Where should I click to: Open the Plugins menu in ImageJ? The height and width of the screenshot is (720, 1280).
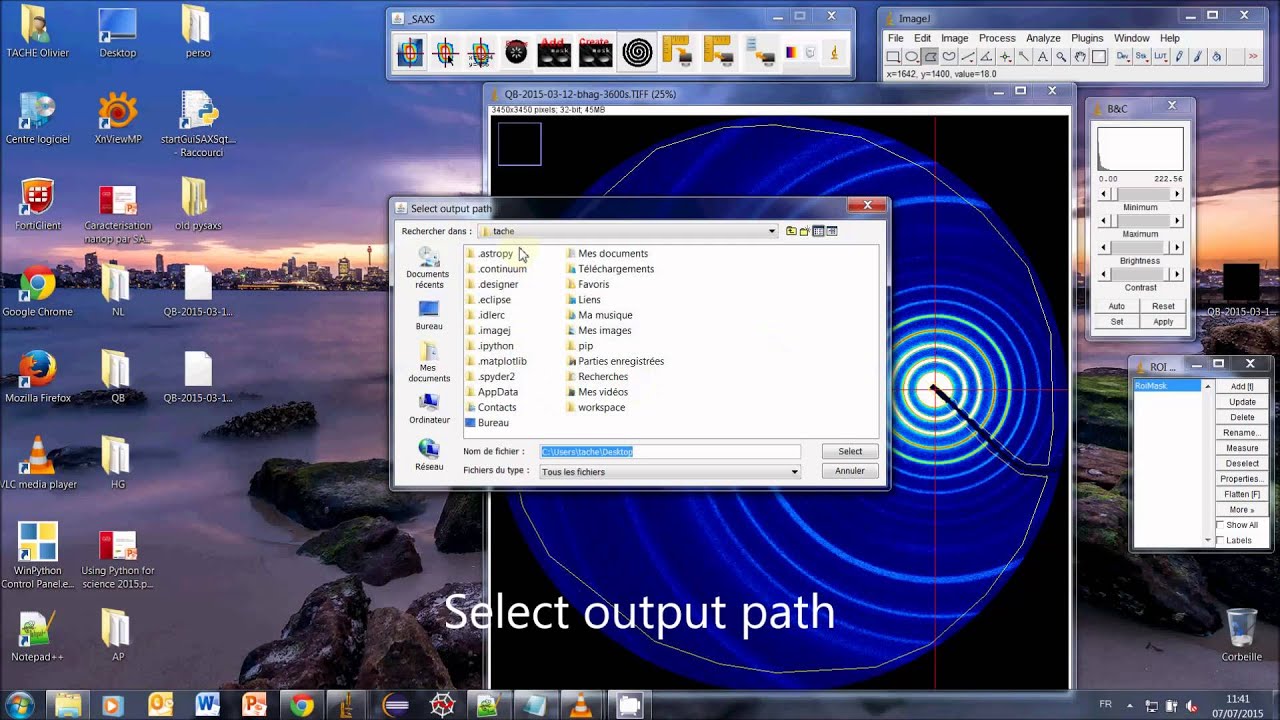[x=1087, y=38]
